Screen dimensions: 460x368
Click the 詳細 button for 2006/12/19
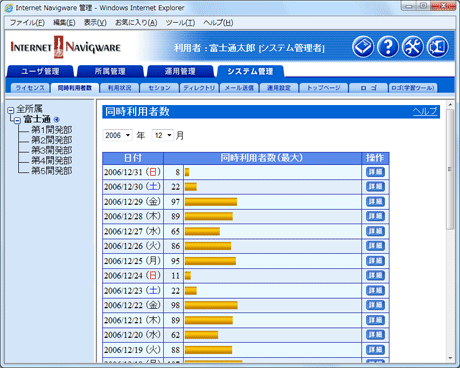point(375,350)
